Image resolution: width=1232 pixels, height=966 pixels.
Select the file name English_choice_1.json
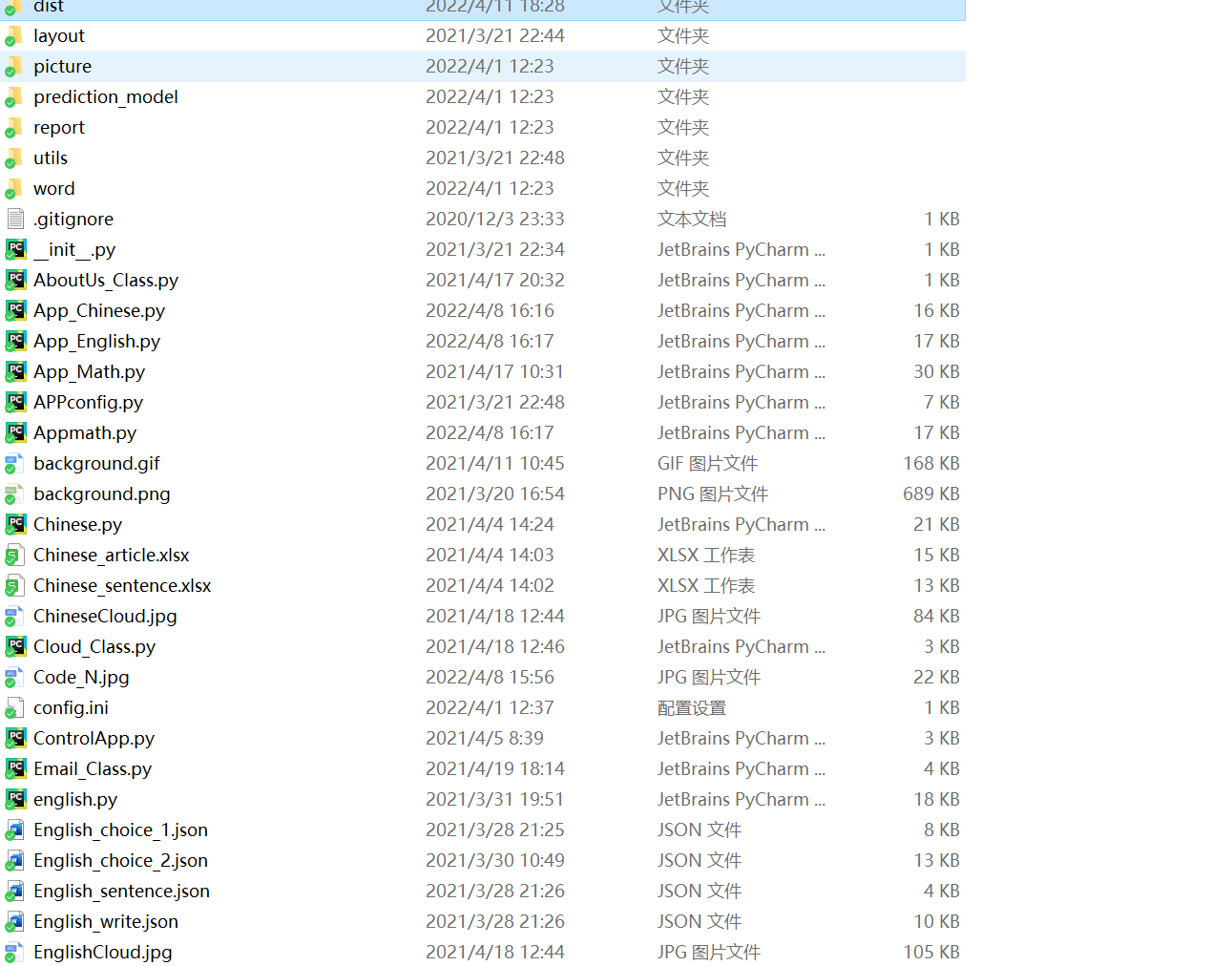tap(121, 830)
